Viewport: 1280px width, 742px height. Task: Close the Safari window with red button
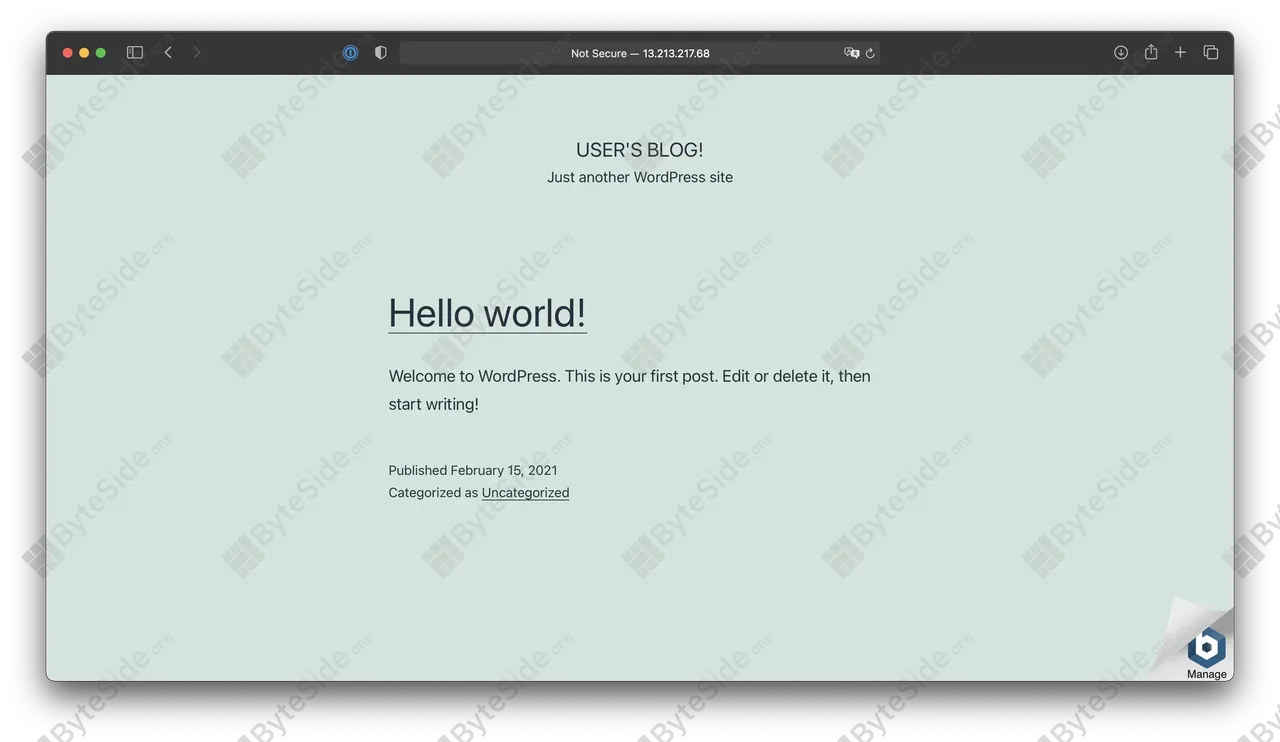point(68,53)
